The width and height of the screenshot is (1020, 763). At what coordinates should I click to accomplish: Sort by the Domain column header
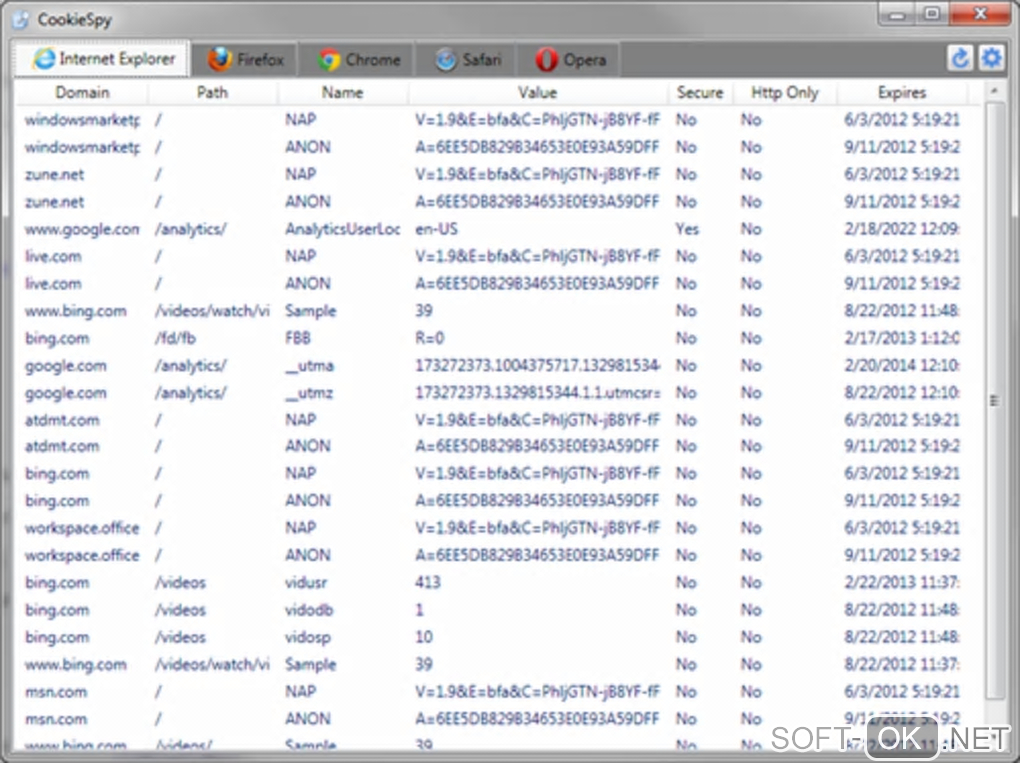point(82,92)
